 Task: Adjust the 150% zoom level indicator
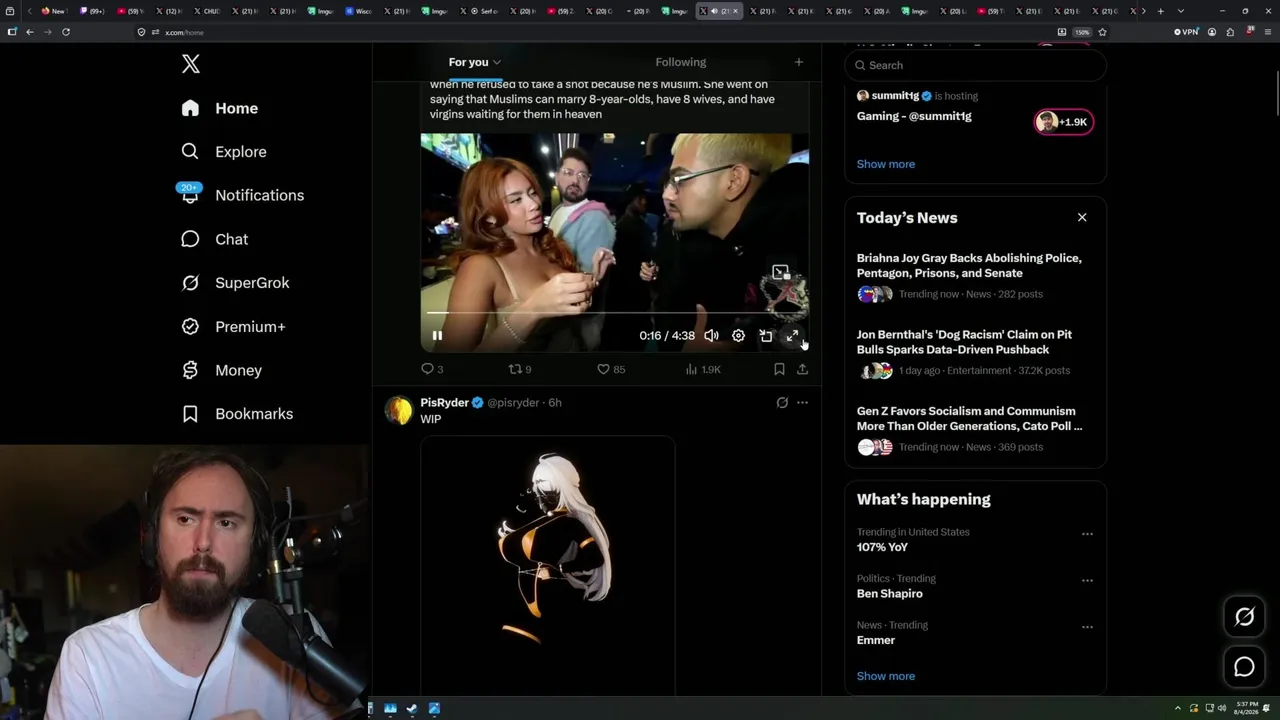(1081, 32)
